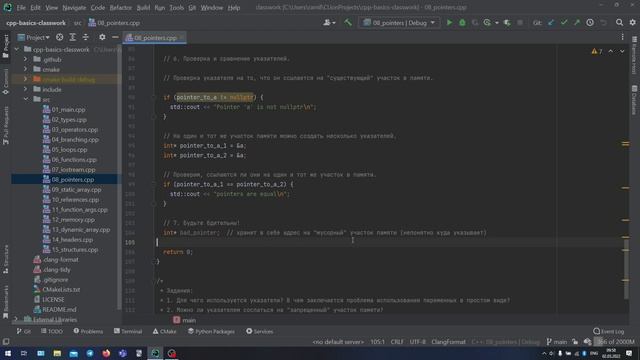Open editor tabs more options menu
640x360 pixels.
coord(622,38)
